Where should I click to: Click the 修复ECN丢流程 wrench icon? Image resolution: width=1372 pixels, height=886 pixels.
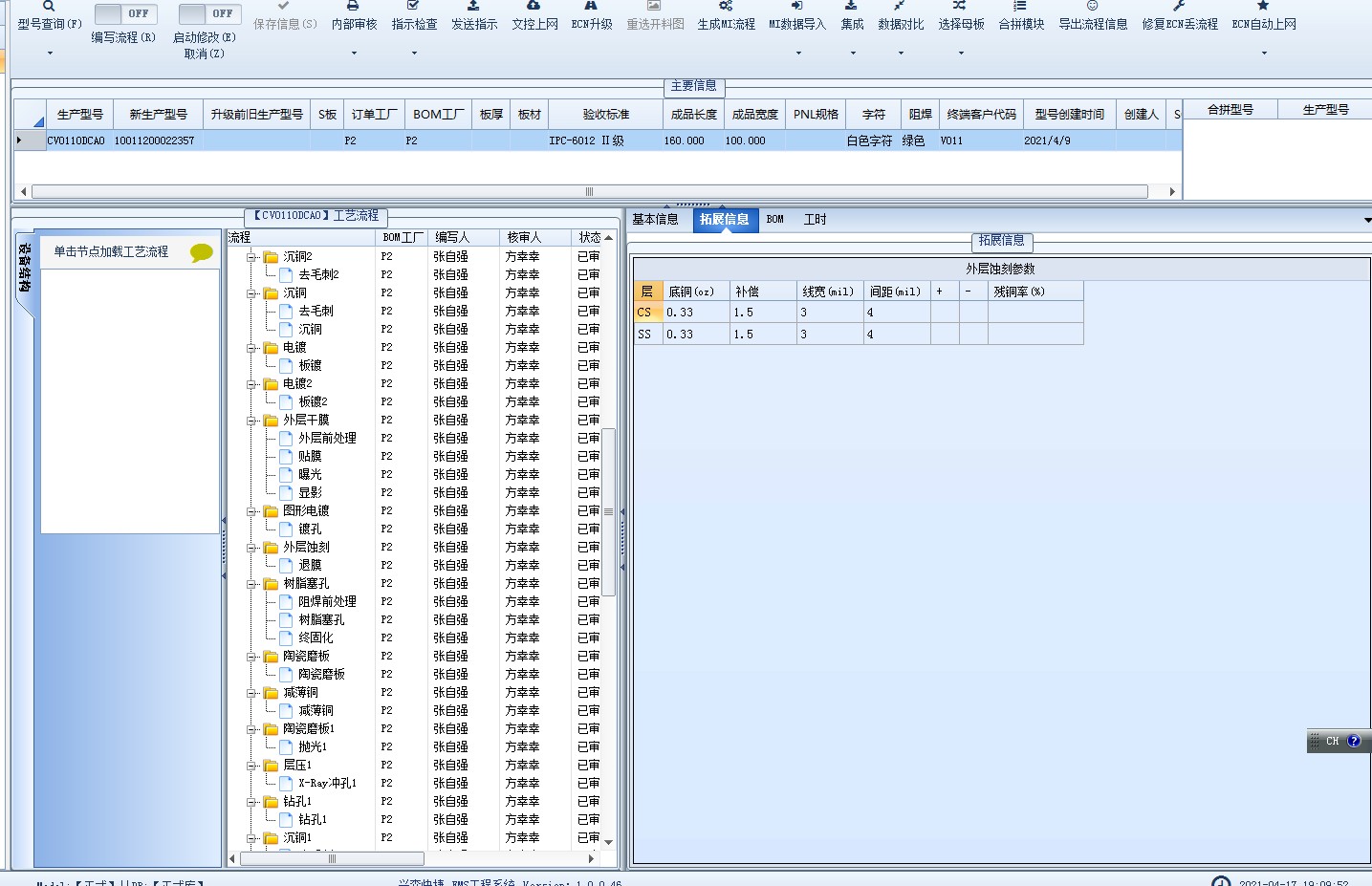pos(1179,6)
